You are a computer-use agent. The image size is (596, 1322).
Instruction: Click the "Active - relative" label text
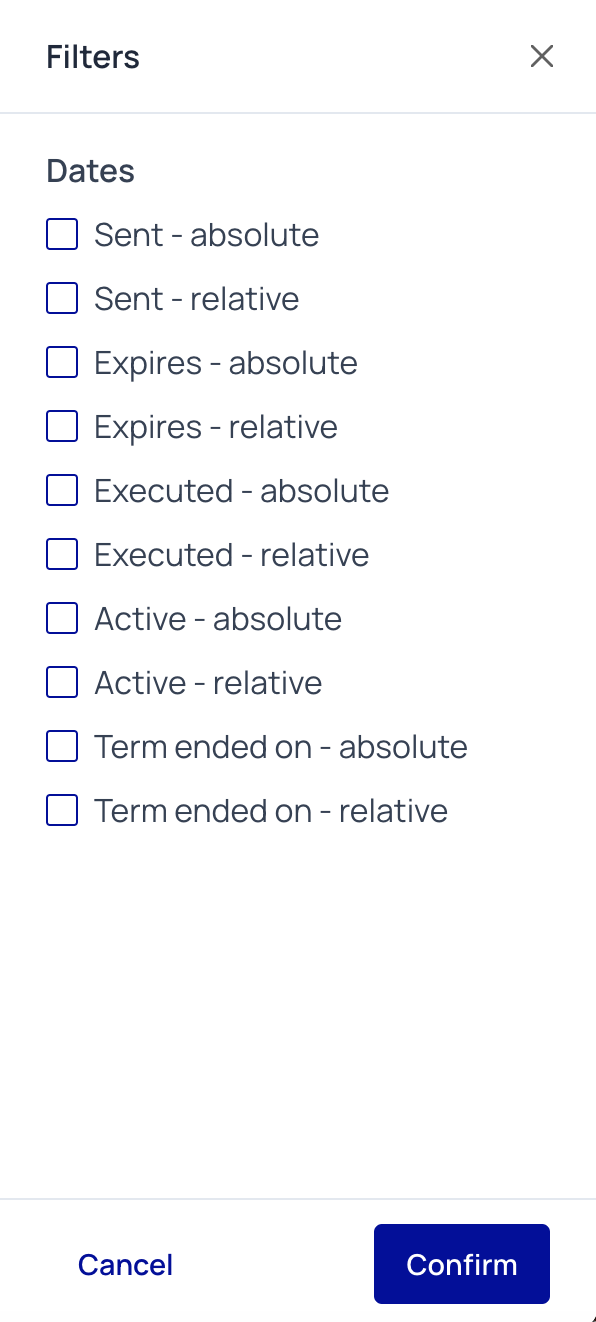(208, 683)
